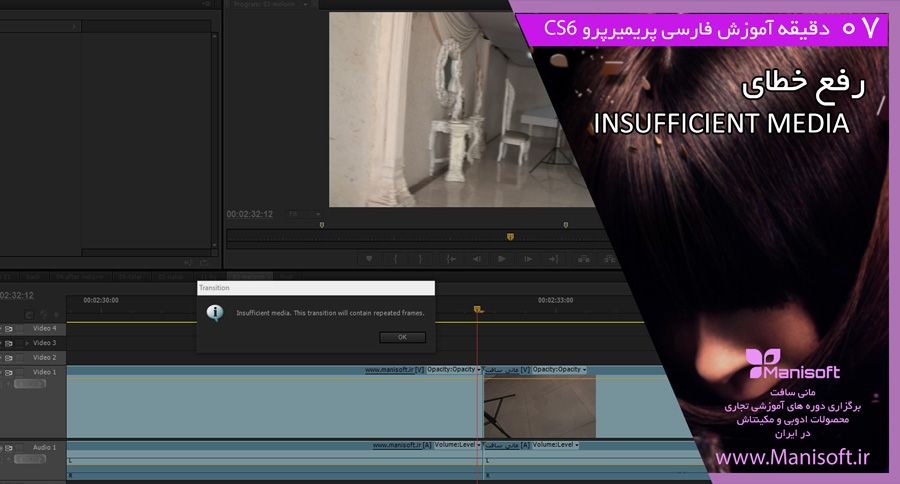This screenshot has height=484, width=900.
Task: Toggle track output for Video 2
Action: point(9,358)
